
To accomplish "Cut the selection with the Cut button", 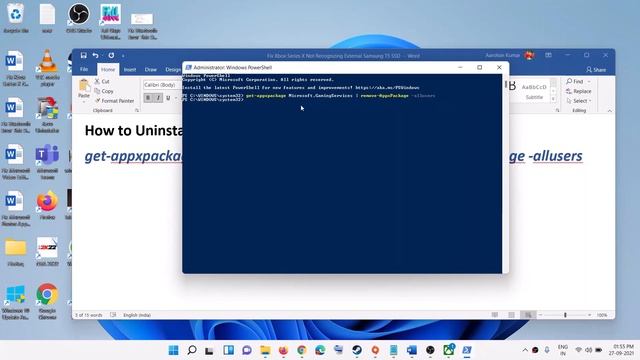I will 102,81.
